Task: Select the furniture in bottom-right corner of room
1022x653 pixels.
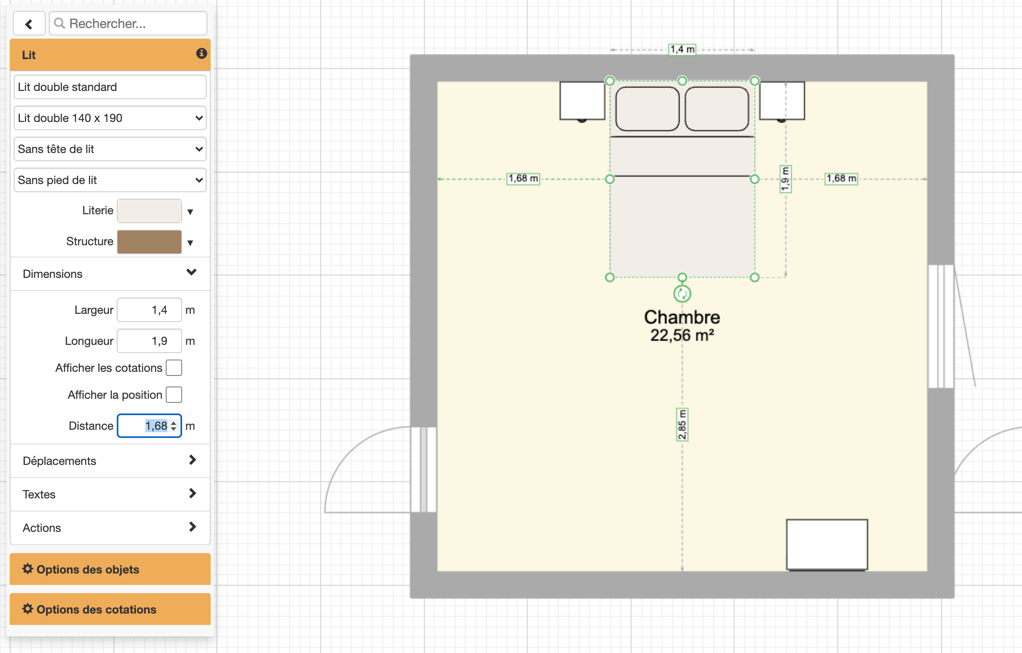Action: (x=827, y=545)
